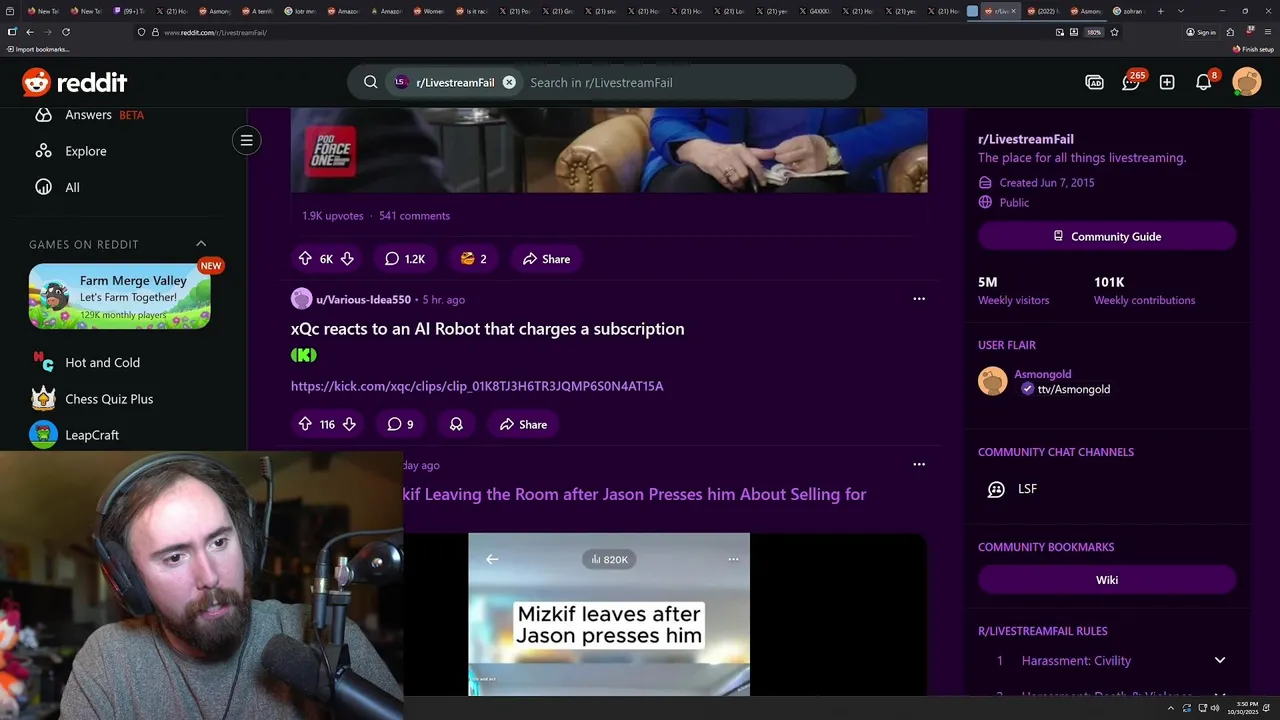Open the LSF community chat channel

point(1011,489)
